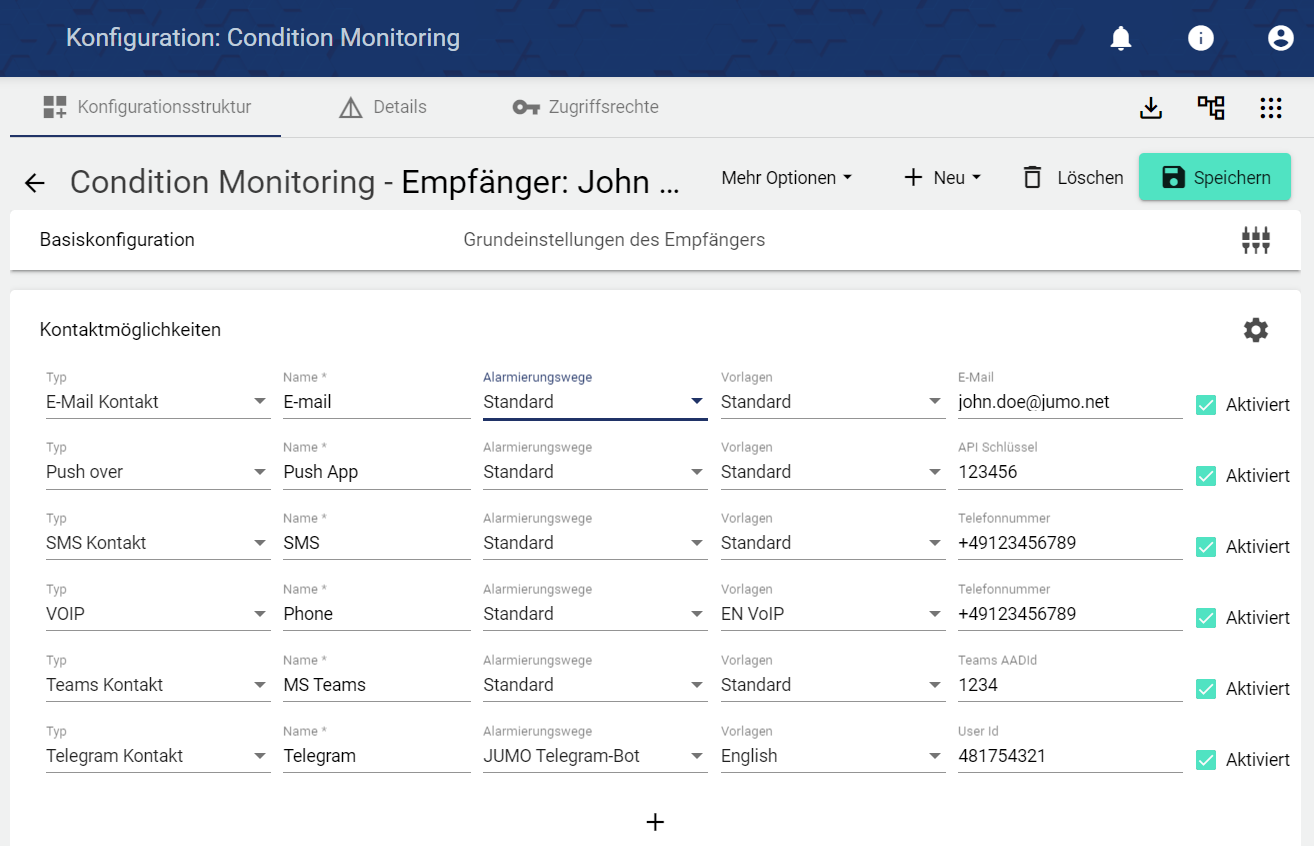This screenshot has width=1314, height=846.
Task: Click the Speichern button
Action: pyautogui.click(x=1214, y=177)
